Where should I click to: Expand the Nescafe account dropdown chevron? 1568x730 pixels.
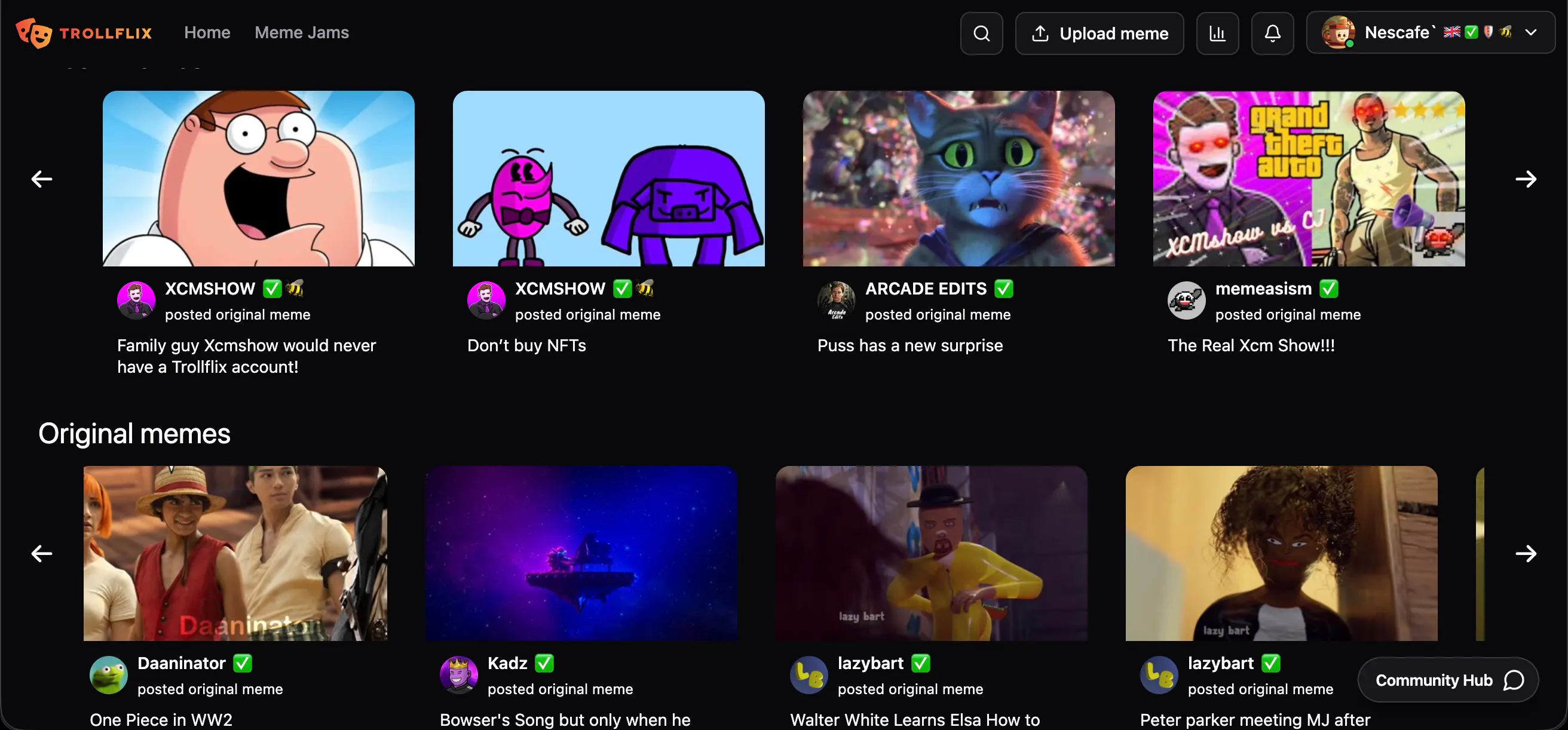1530,32
